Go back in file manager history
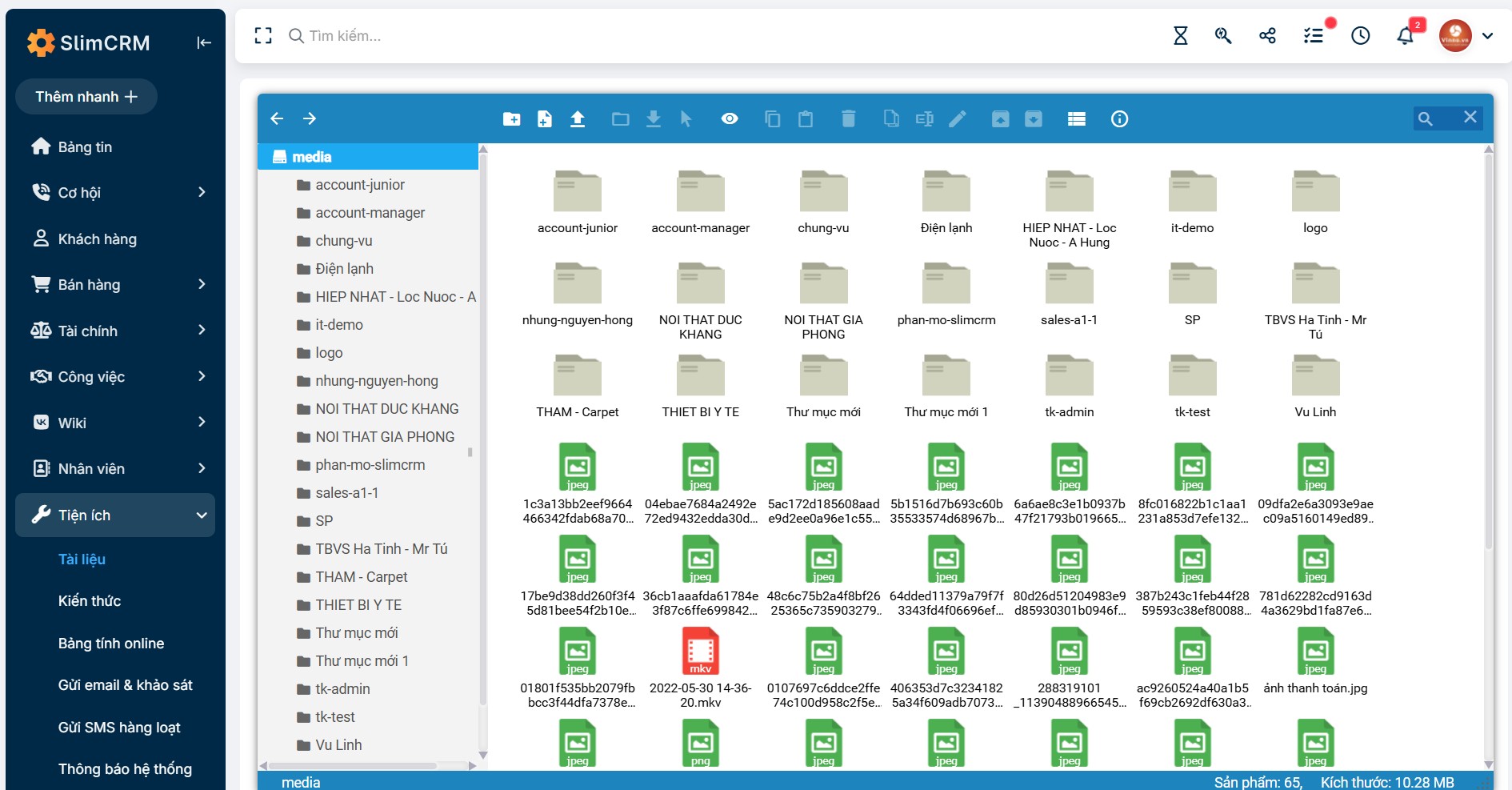Image resolution: width=1512 pixels, height=790 pixels. click(x=277, y=118)
